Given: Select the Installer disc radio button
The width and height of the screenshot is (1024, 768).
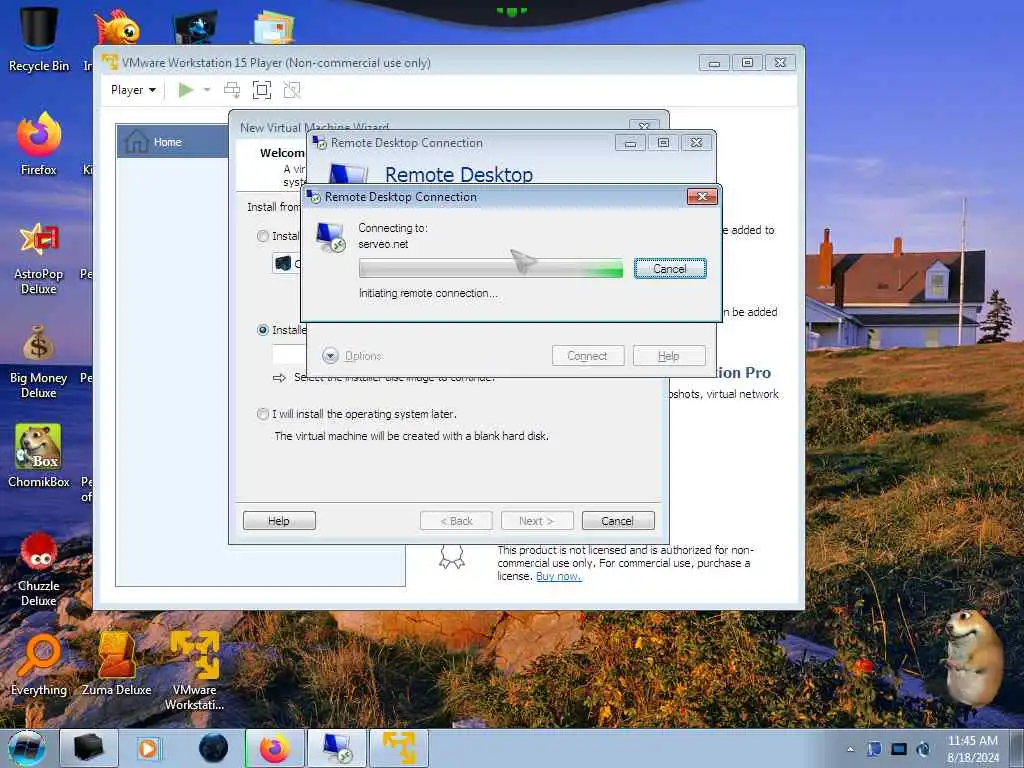Looking at the screenshot, I should (263, 236).
